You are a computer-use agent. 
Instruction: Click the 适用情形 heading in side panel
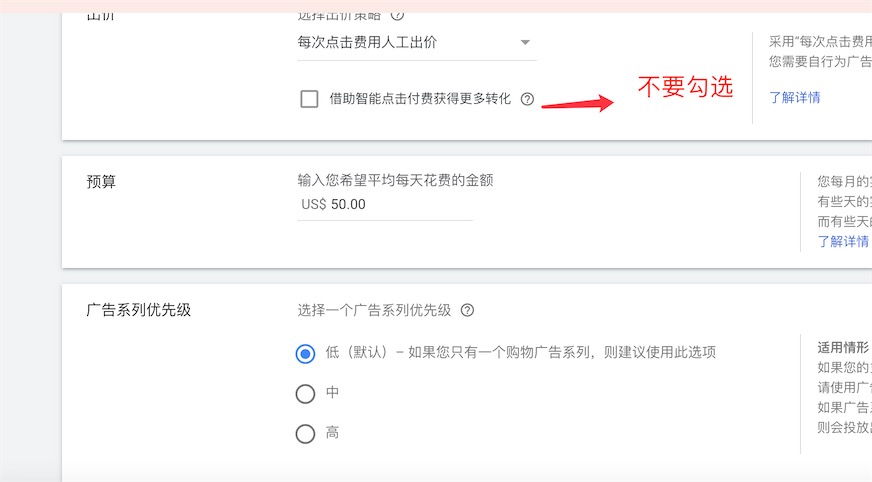pos(843,348)
